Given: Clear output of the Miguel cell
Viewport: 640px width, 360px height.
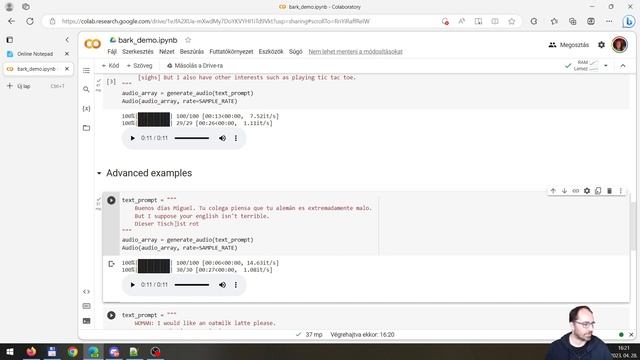Looking at the screenshot, I should (111, 264).
